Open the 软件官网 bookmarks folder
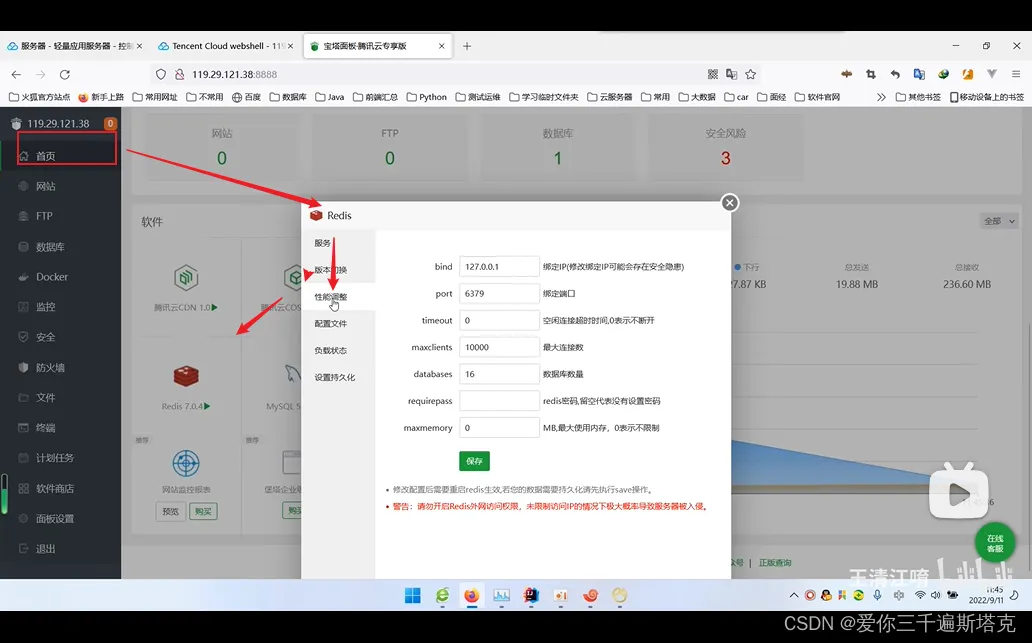 (x=817, y=97)
